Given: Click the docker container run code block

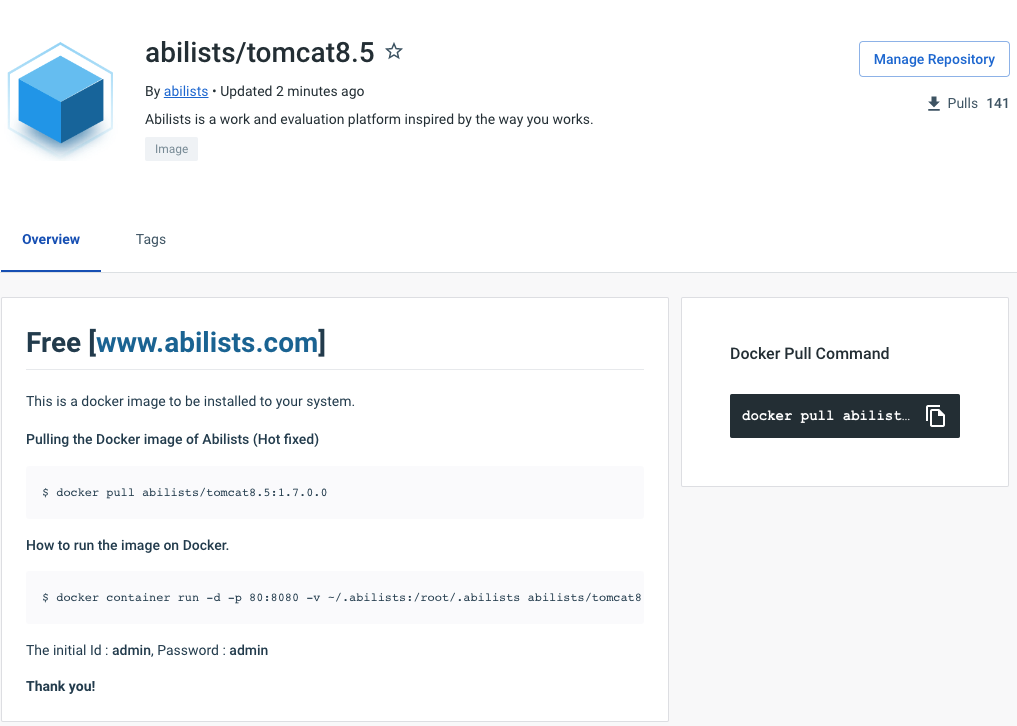Looking at the screenshot, I should coord(335,598).
